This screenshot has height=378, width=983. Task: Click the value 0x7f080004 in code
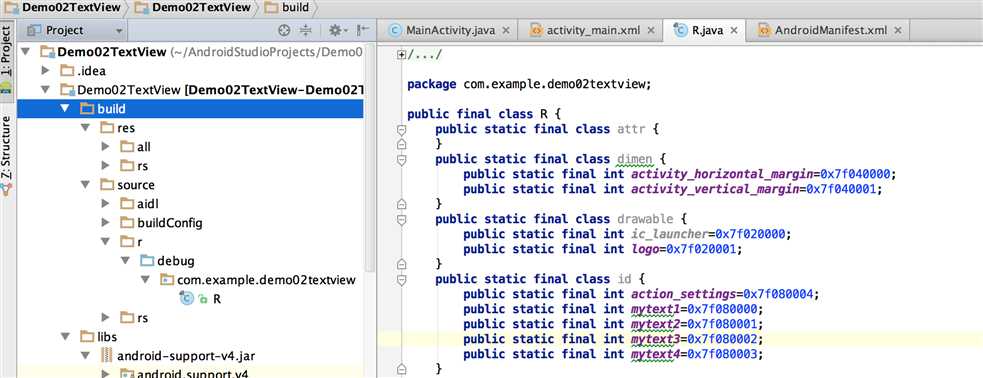click(778, 294)
